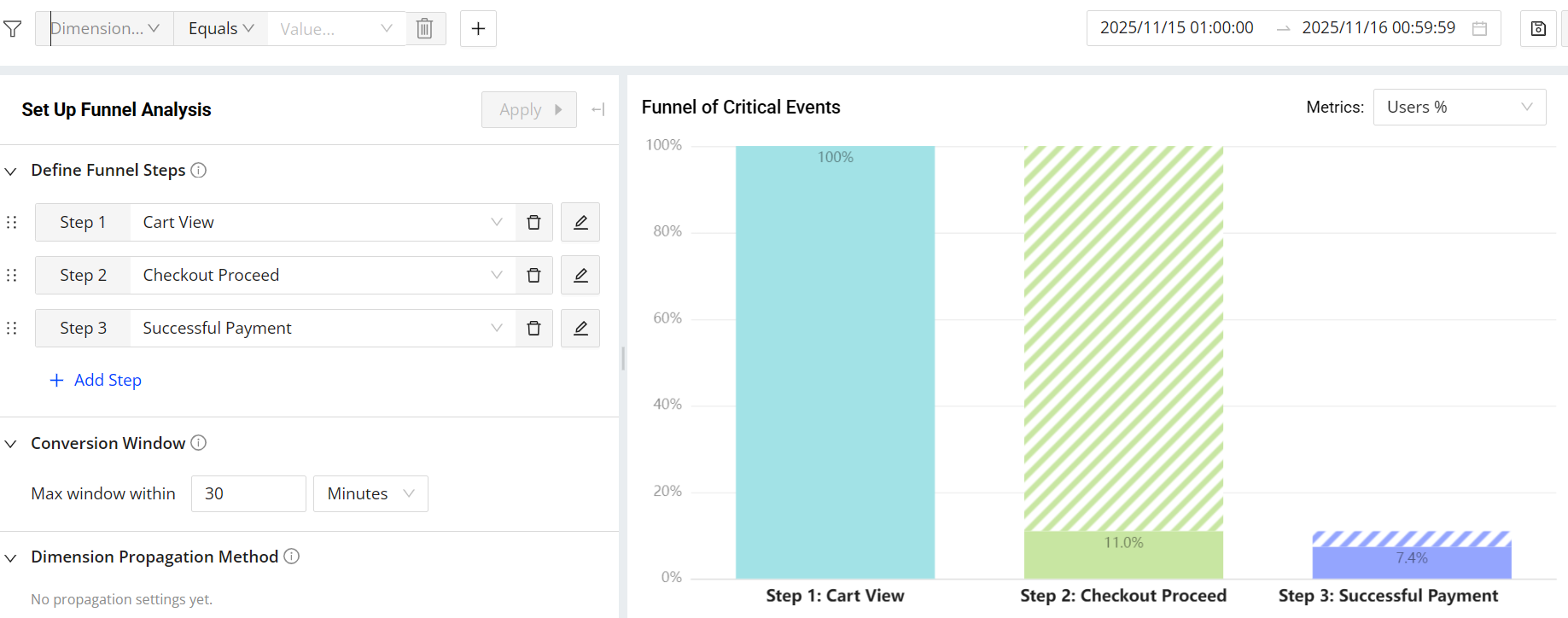Delete Step 3 Successful Payment
The image size is (1568, 618).
pos(533,329)
